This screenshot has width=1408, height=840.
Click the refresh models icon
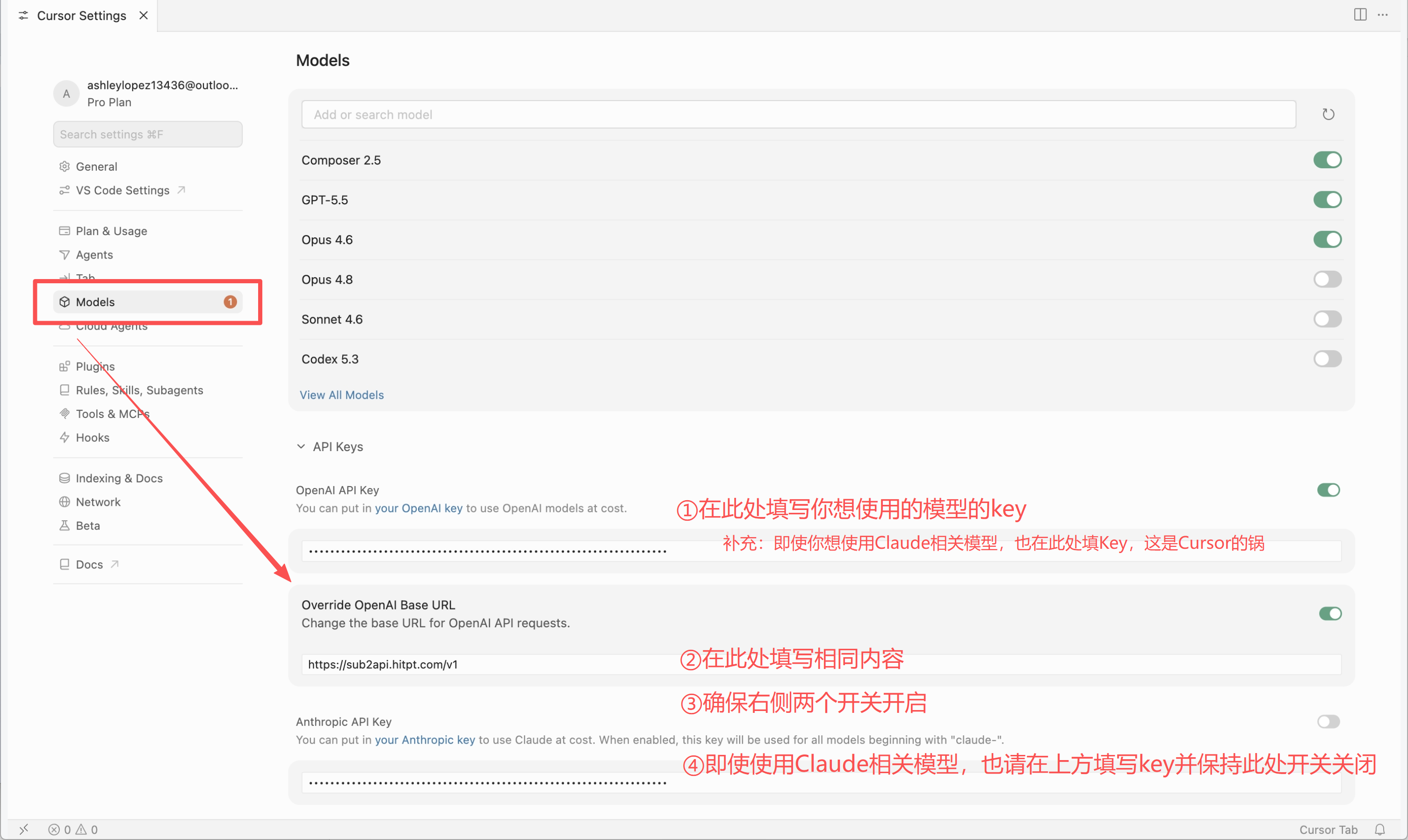tap(1328, 115)
